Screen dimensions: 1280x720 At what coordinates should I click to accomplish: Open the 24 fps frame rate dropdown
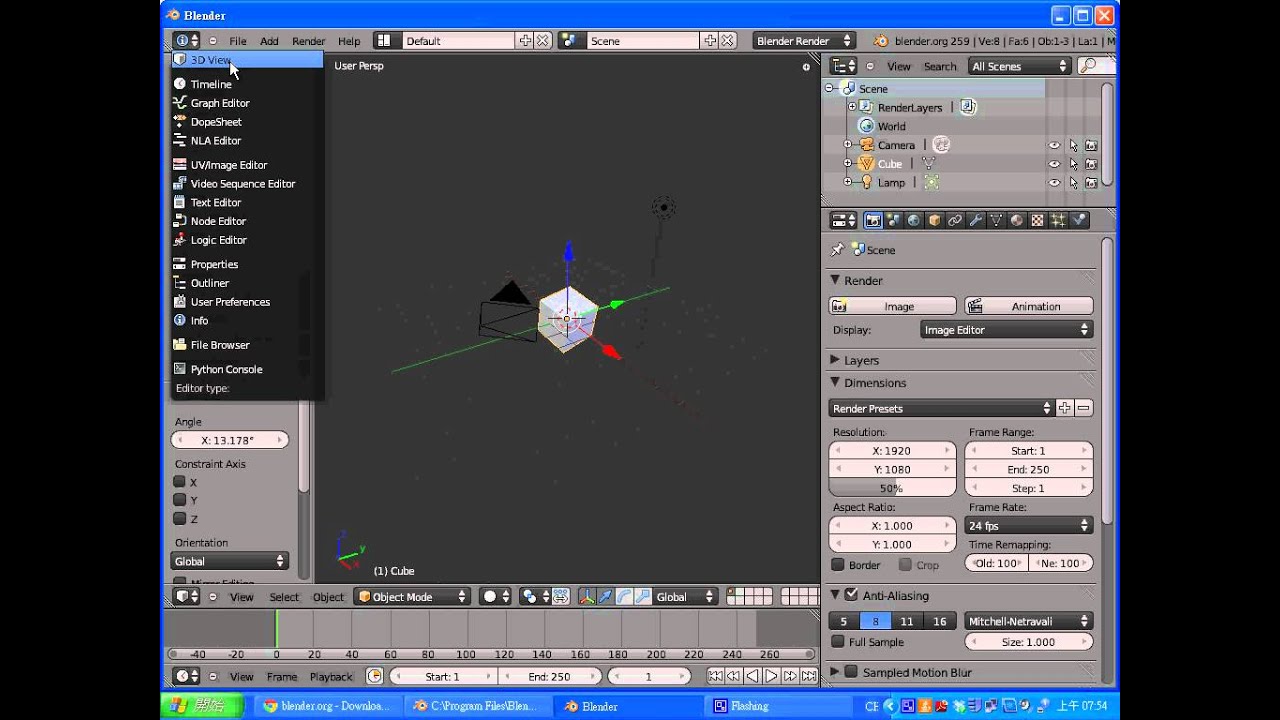(x=1028, y=526)
